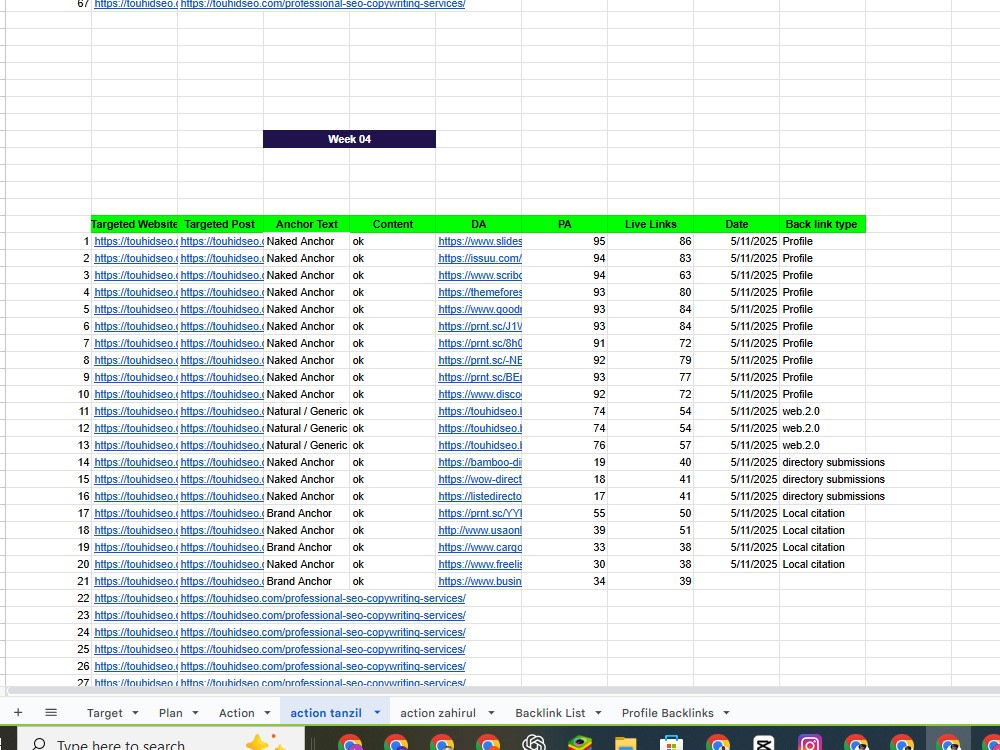Select the PA value 95 in row 1

click(564, 241)
